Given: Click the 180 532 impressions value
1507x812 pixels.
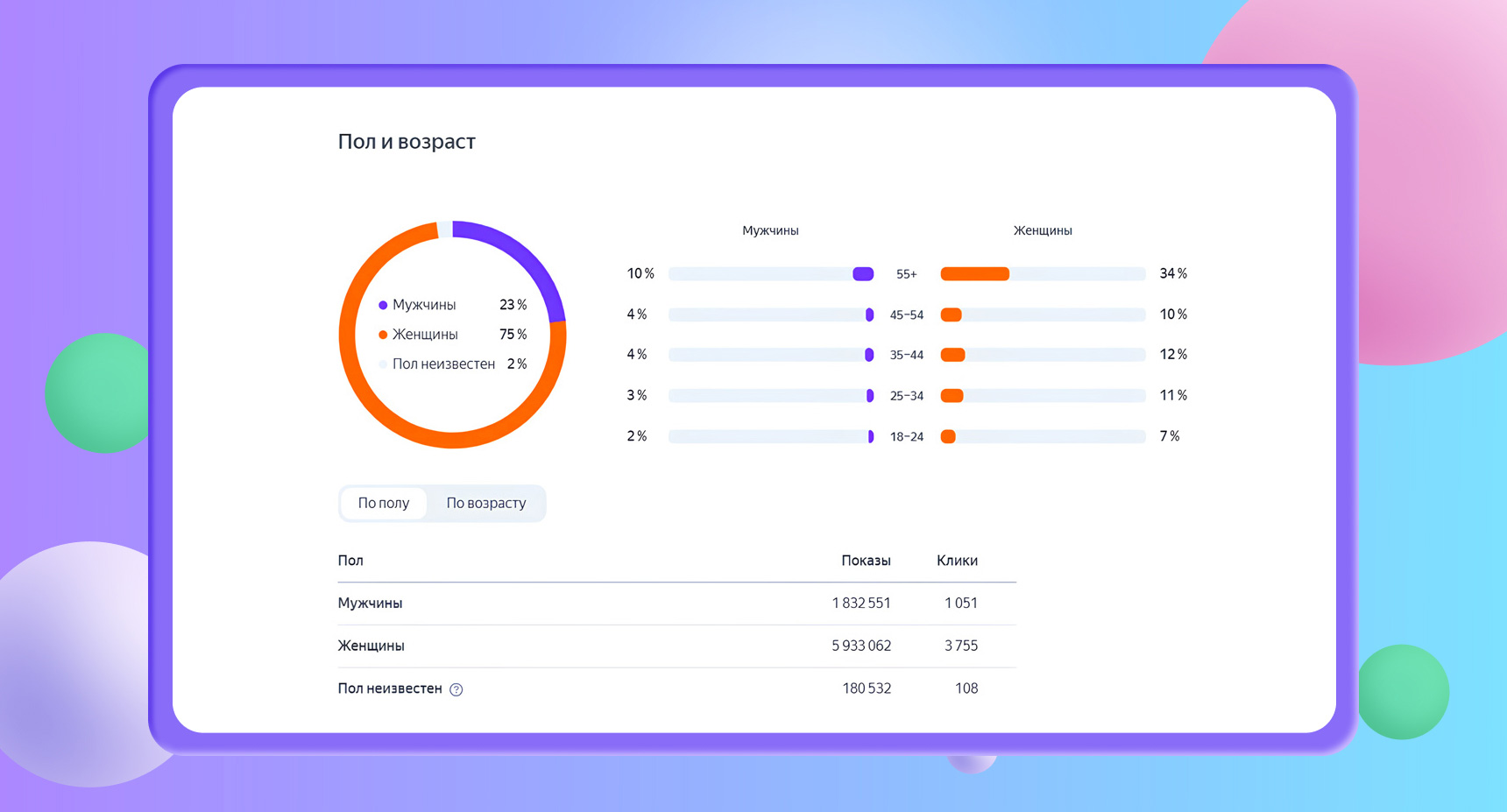Looking at the screenshot, I should [867, 688].
